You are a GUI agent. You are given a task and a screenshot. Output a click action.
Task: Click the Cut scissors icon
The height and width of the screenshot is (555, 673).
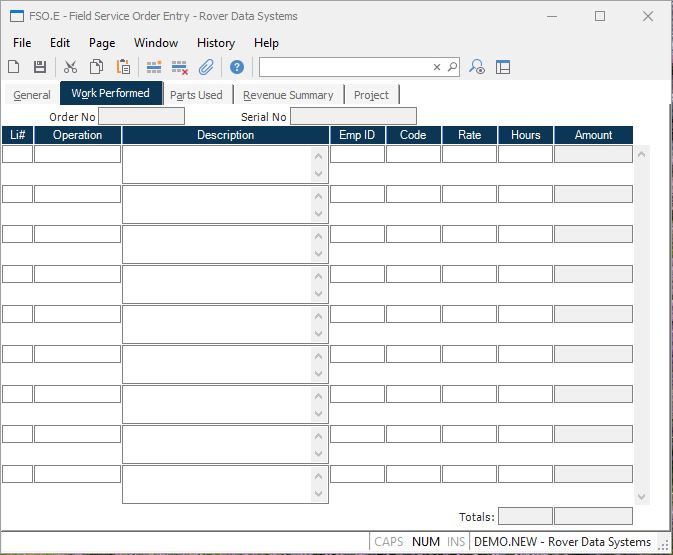click(x=70, y=67)
